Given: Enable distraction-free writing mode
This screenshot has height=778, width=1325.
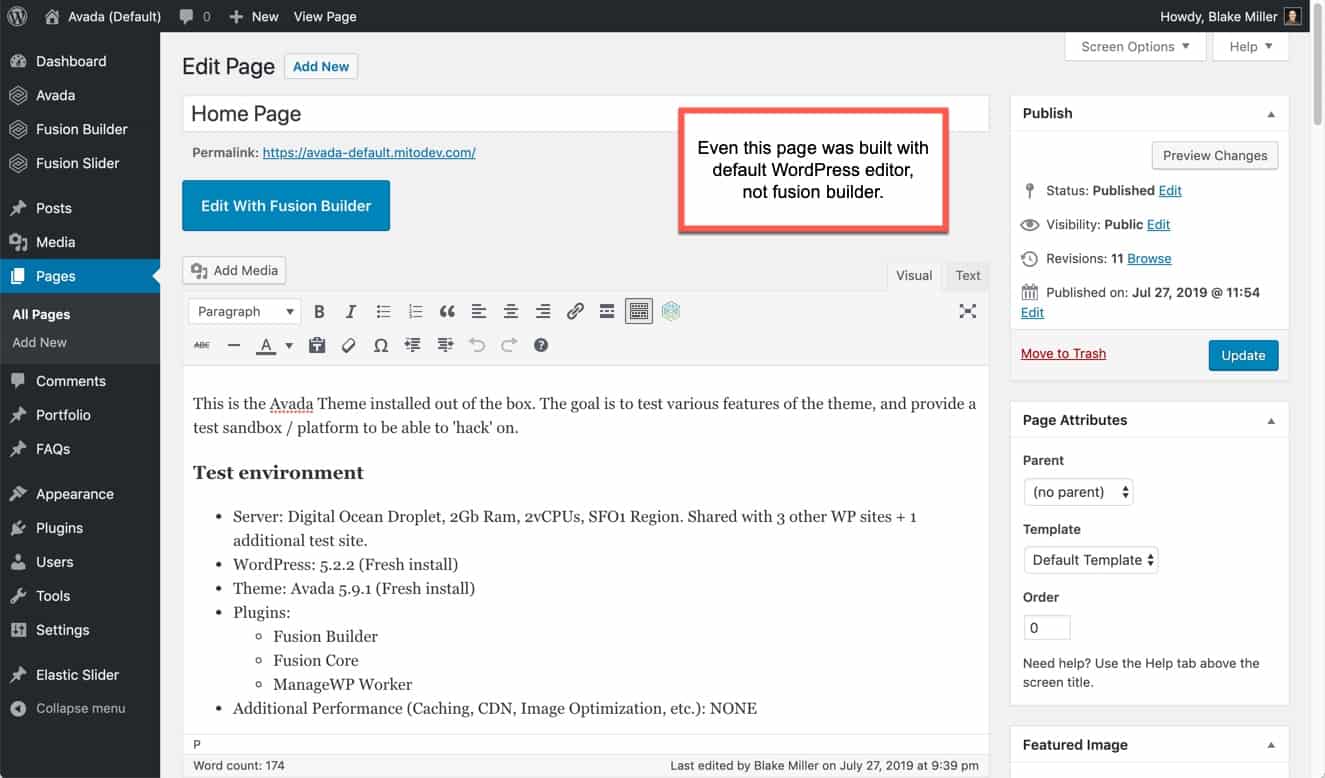Looking at the screenshot, I should [x=967, y=312].
